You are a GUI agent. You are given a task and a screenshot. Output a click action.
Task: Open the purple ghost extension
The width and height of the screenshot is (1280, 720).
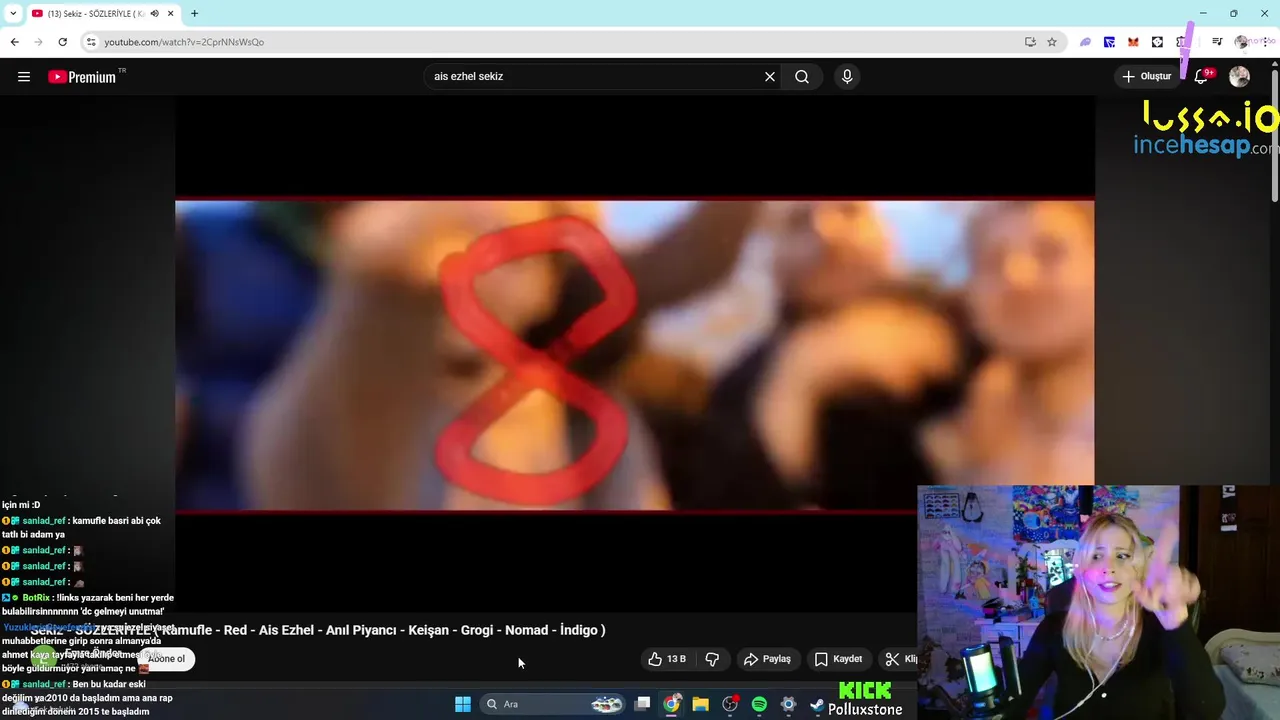click(1085, 42)
